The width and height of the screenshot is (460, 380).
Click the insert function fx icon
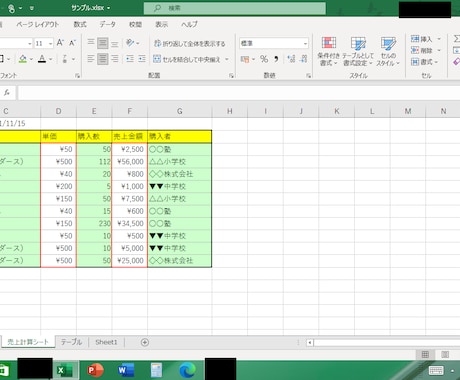click(x=7, y=93)
